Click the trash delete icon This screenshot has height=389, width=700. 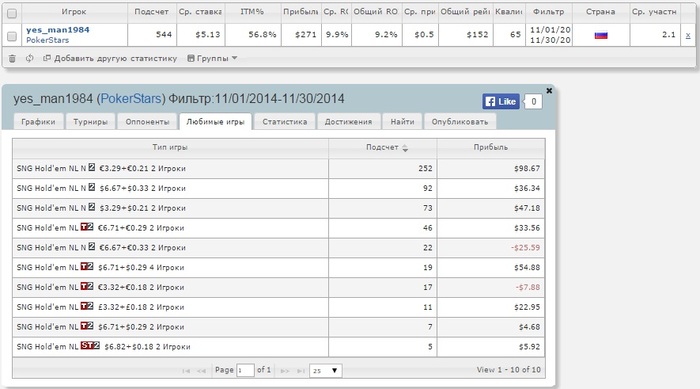click(x=12, y=59)
